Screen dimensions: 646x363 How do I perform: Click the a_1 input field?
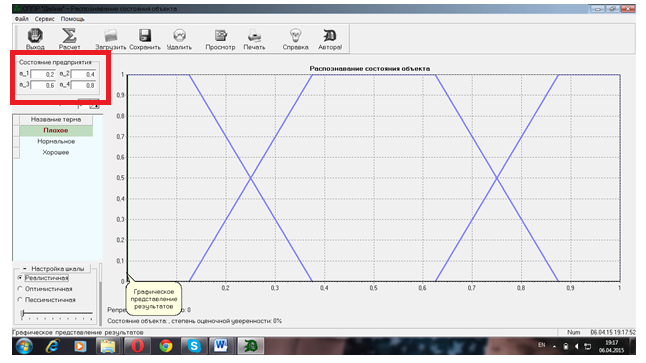43,74
